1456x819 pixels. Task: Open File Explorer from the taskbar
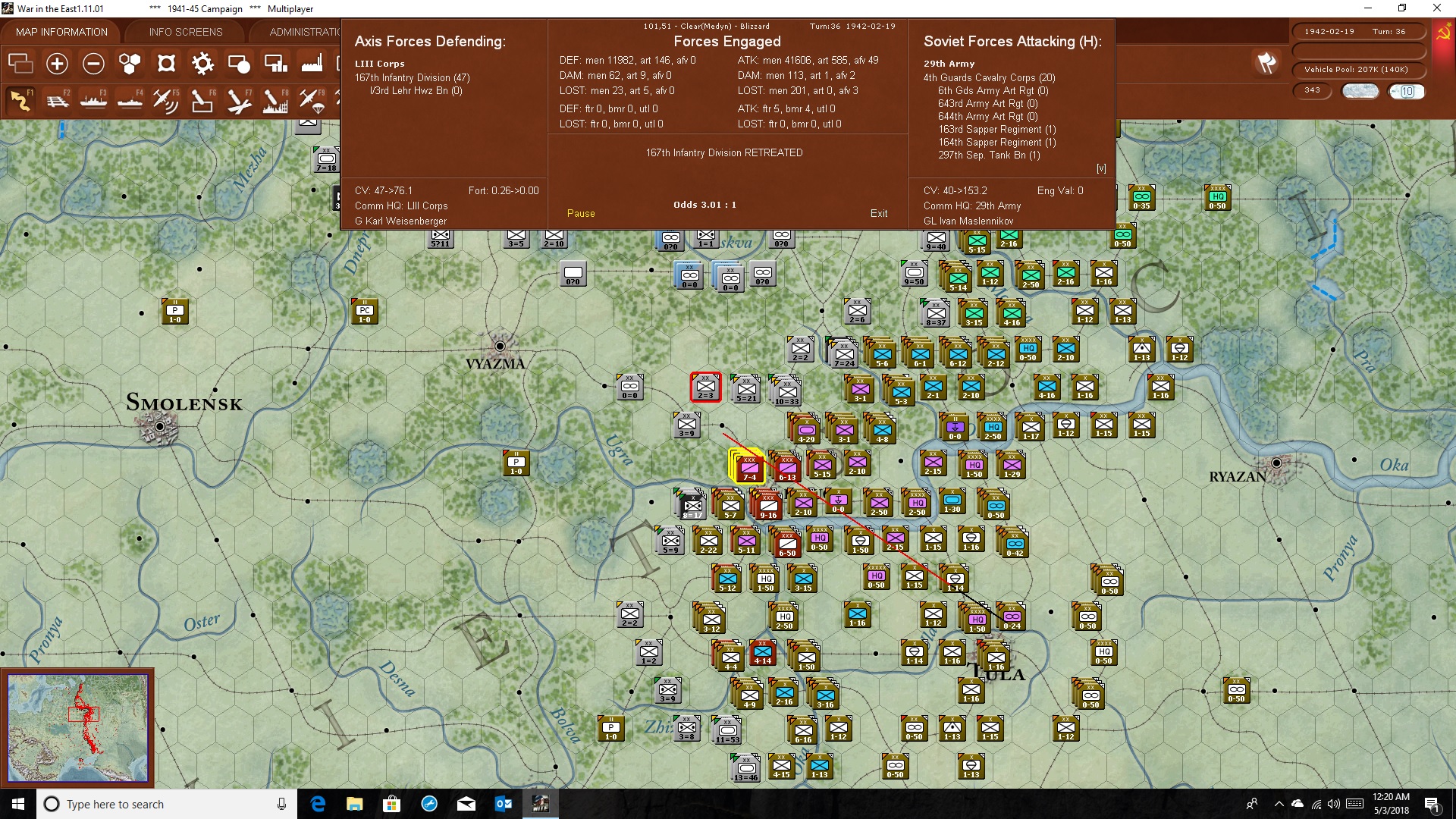tap(354, 804)
